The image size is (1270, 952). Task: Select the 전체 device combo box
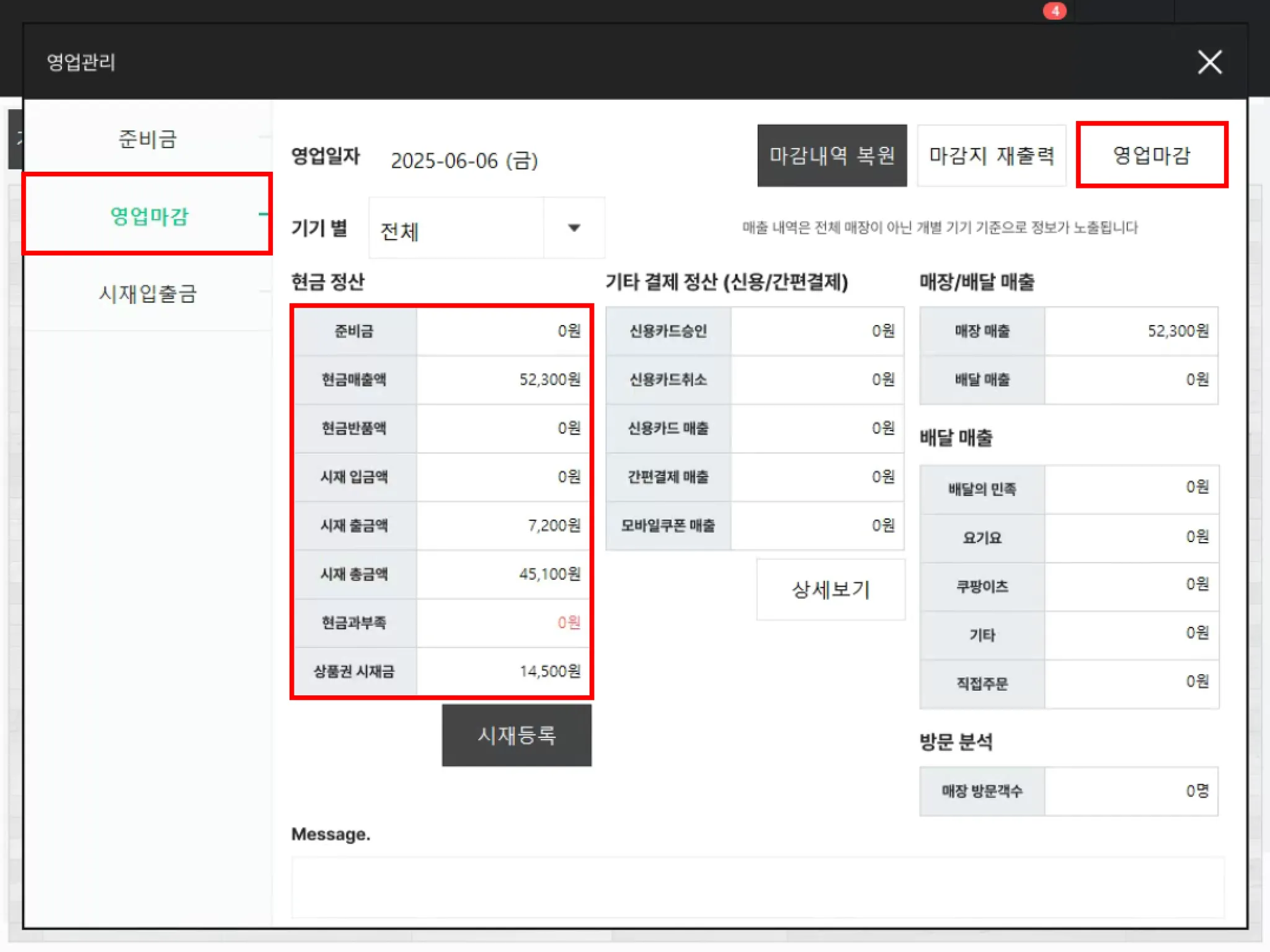point(456,228)
